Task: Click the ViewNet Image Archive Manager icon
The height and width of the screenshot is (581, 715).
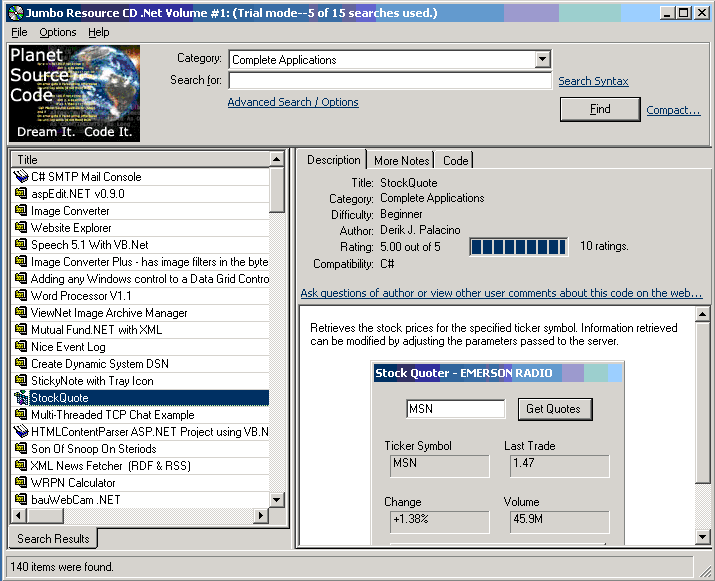Action: tap(21, 312)
